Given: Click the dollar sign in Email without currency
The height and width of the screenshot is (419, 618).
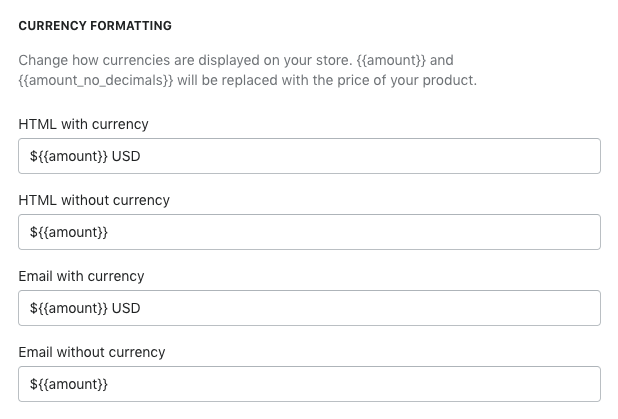Looking at the screenshot, I should pos(34,384).
